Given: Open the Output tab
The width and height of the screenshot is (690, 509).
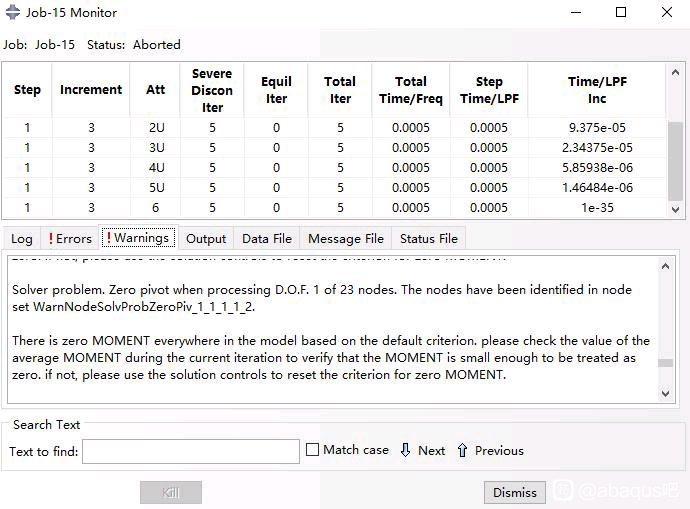Looking at the screenshot, I should point(206,239).
